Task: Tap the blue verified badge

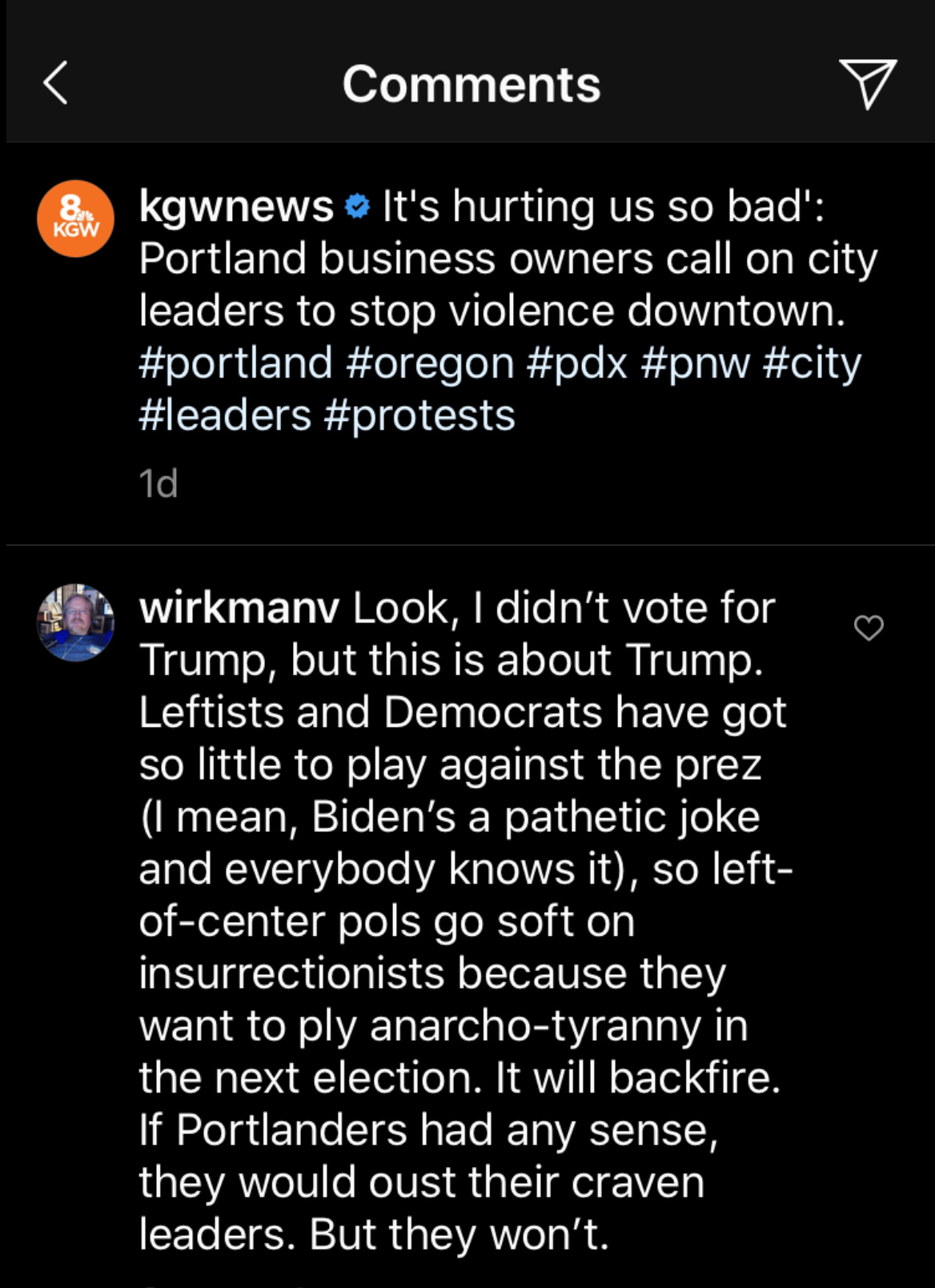Action: click(x=357, y=207)
